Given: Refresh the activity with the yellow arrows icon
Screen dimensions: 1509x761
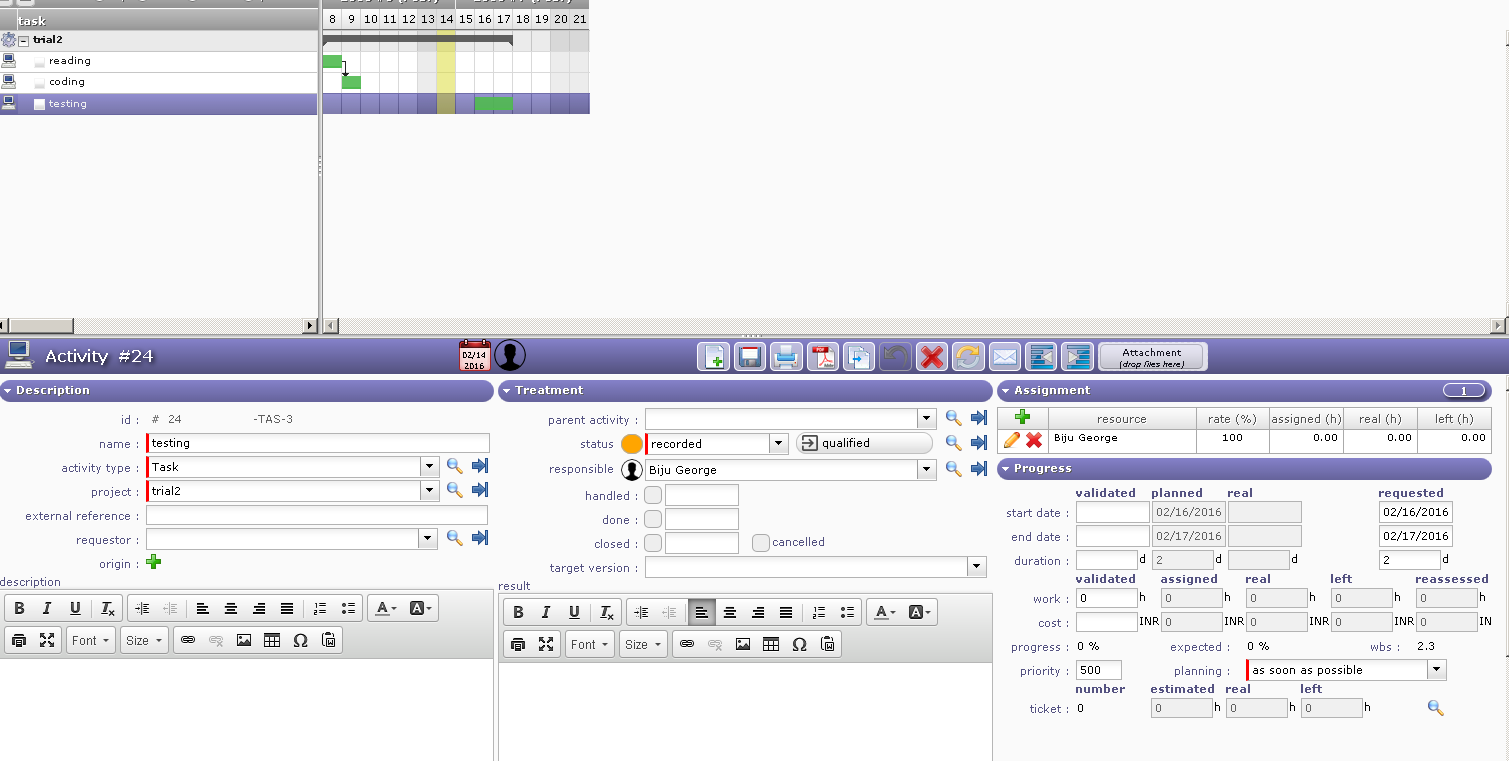Looking at the screenshot, I should [x=968, y=357].
